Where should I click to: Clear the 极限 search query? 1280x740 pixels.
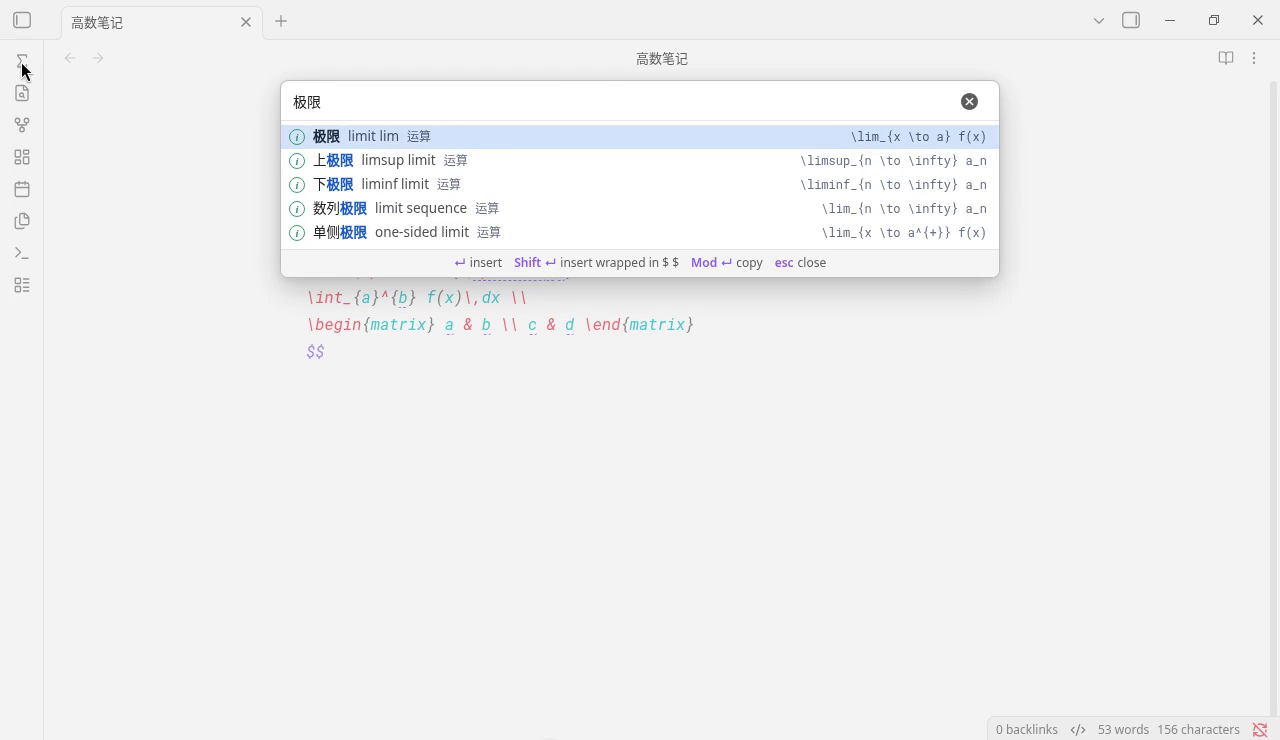coord(969,101)
